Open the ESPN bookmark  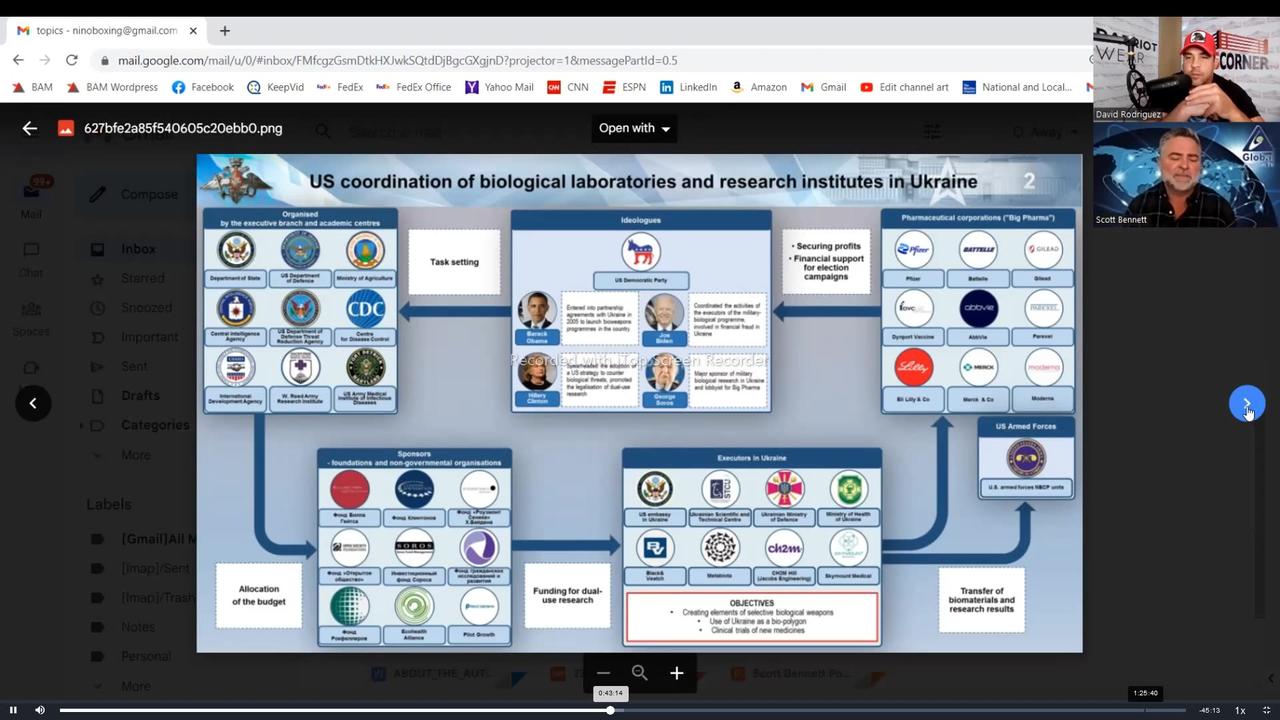coord(624,87)
